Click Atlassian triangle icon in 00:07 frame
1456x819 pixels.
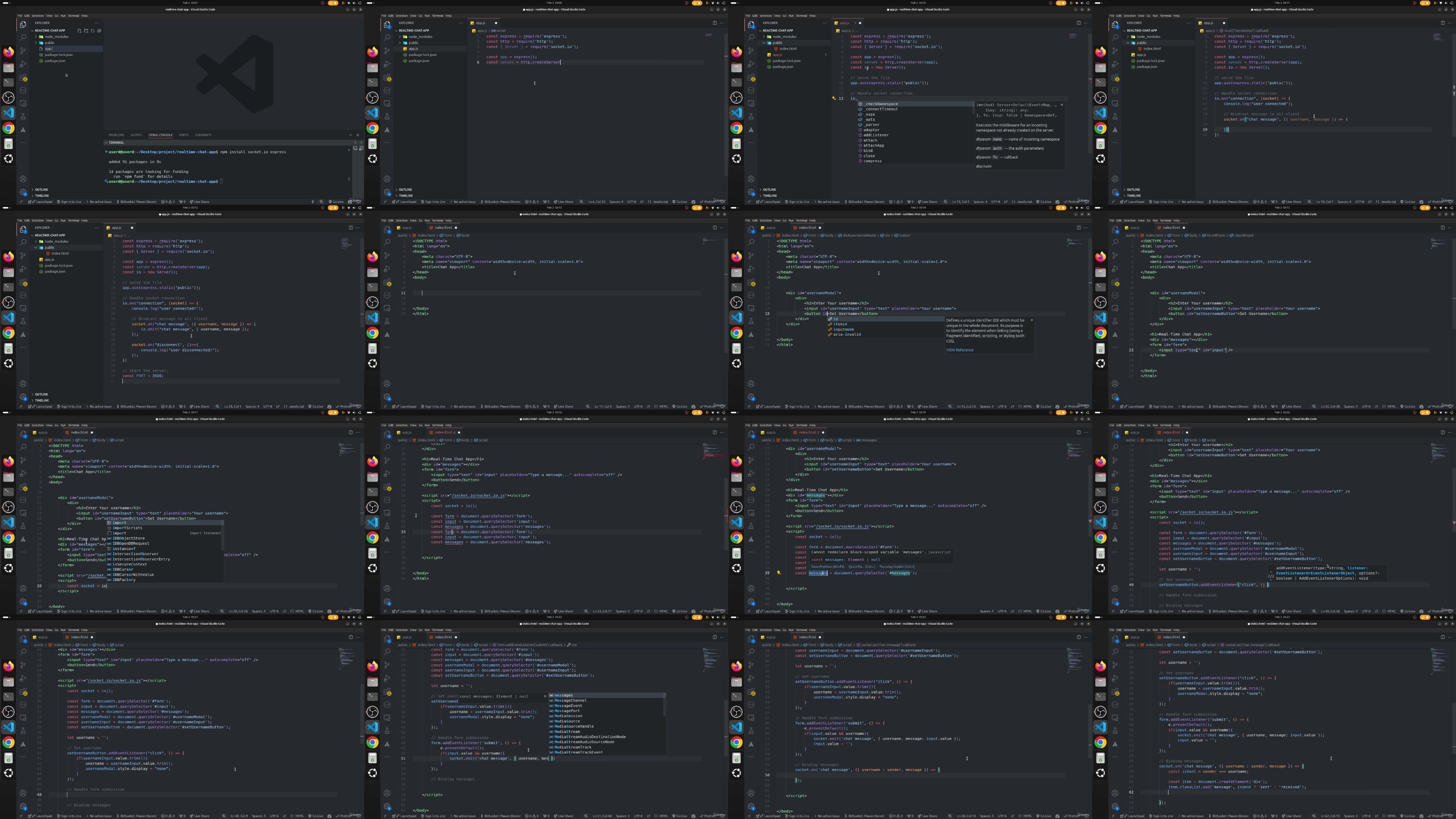pos(23,129)
